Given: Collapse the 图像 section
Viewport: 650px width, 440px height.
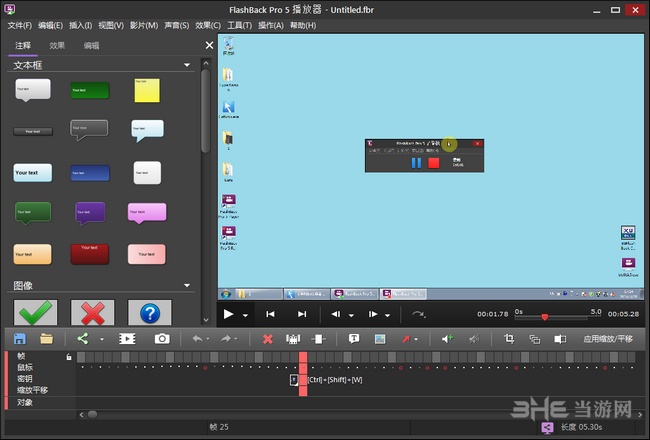Looking at the screenshot, I should [x=187, y=285].
